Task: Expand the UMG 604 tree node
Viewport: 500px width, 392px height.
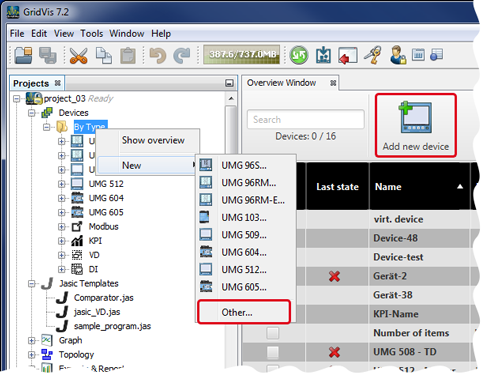Action: (62, 198)
